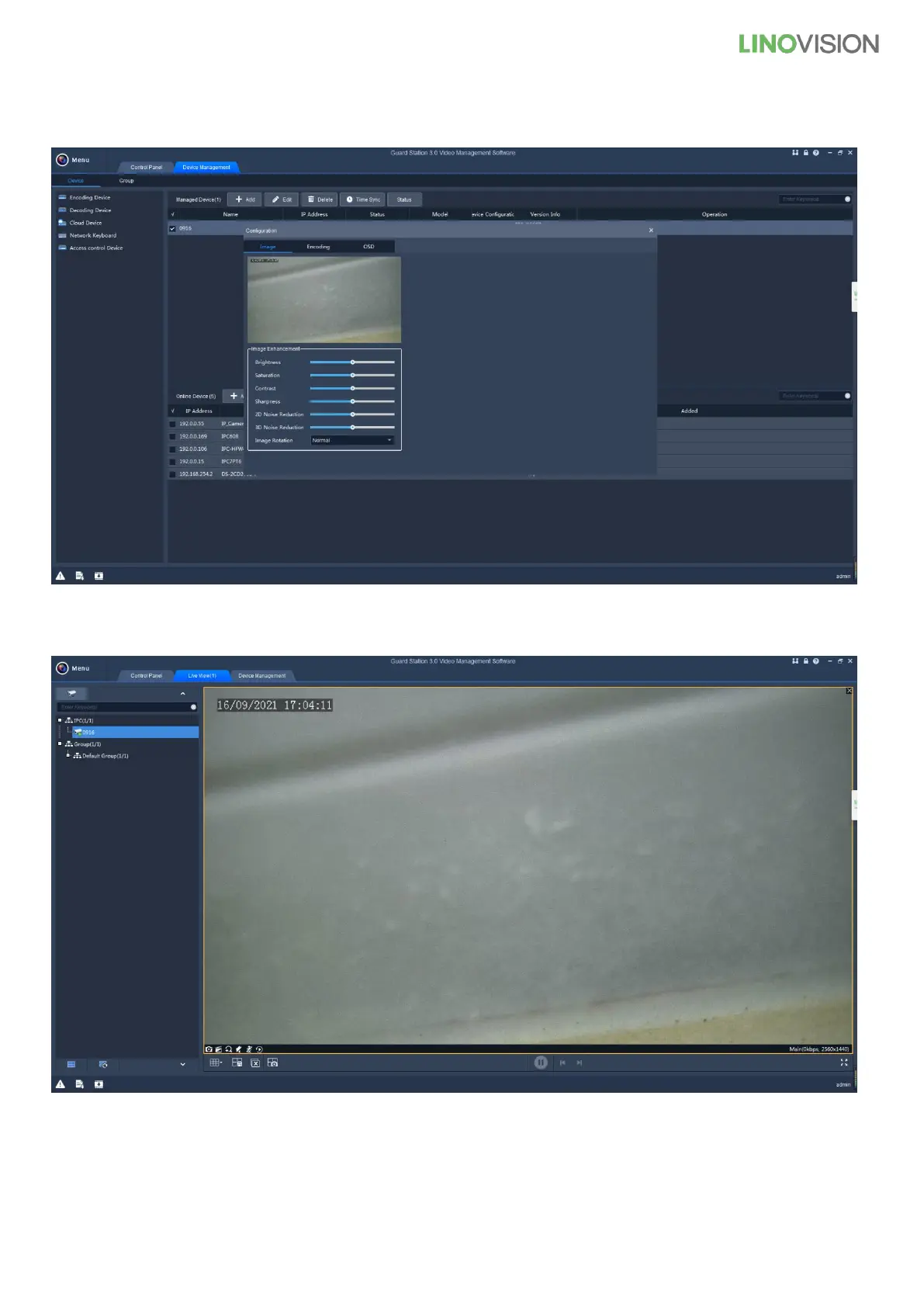The height and width of the screenshot is (1307, 924).
Task: Open the Menu logo in the upper screenshot
Action: coord(63,160)
